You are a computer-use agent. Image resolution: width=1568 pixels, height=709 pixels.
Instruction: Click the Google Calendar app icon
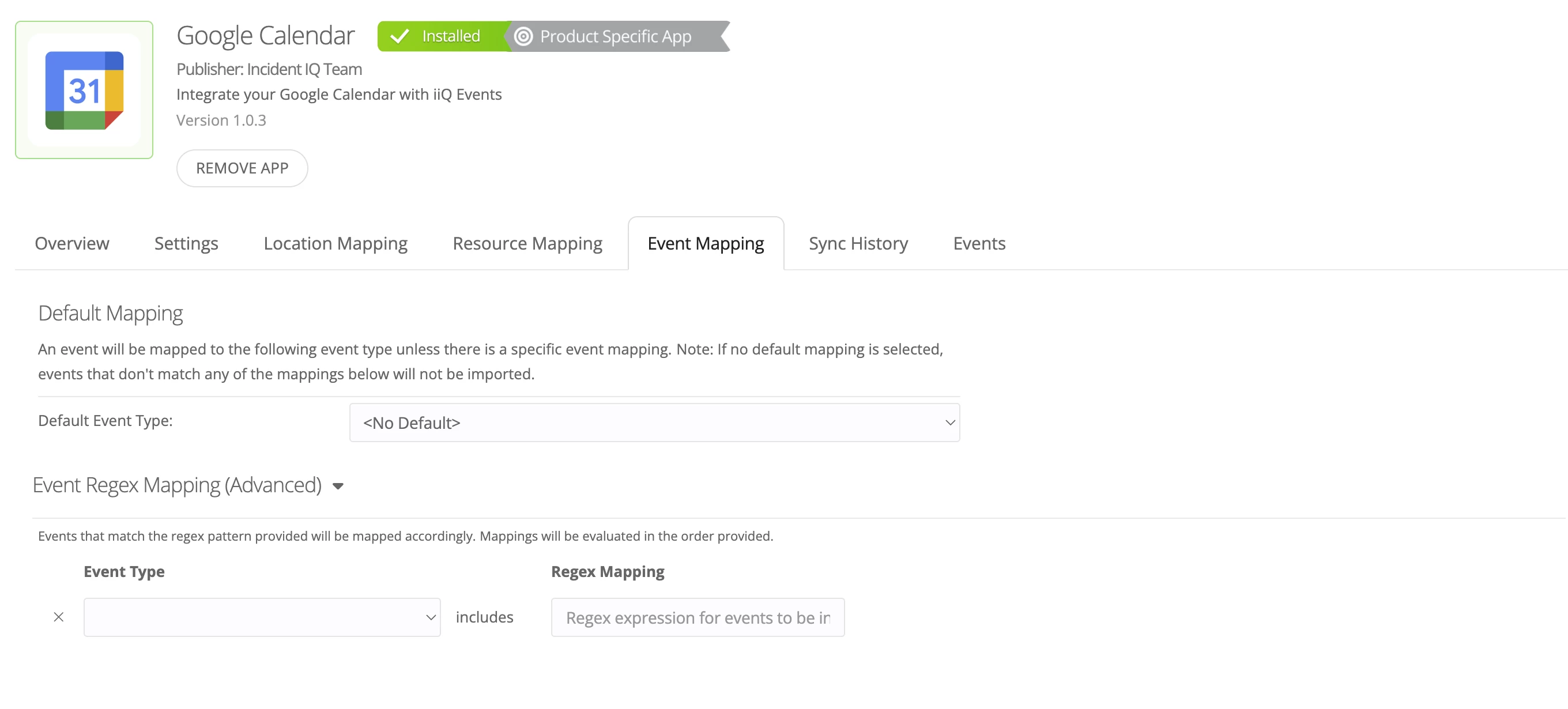84,90
